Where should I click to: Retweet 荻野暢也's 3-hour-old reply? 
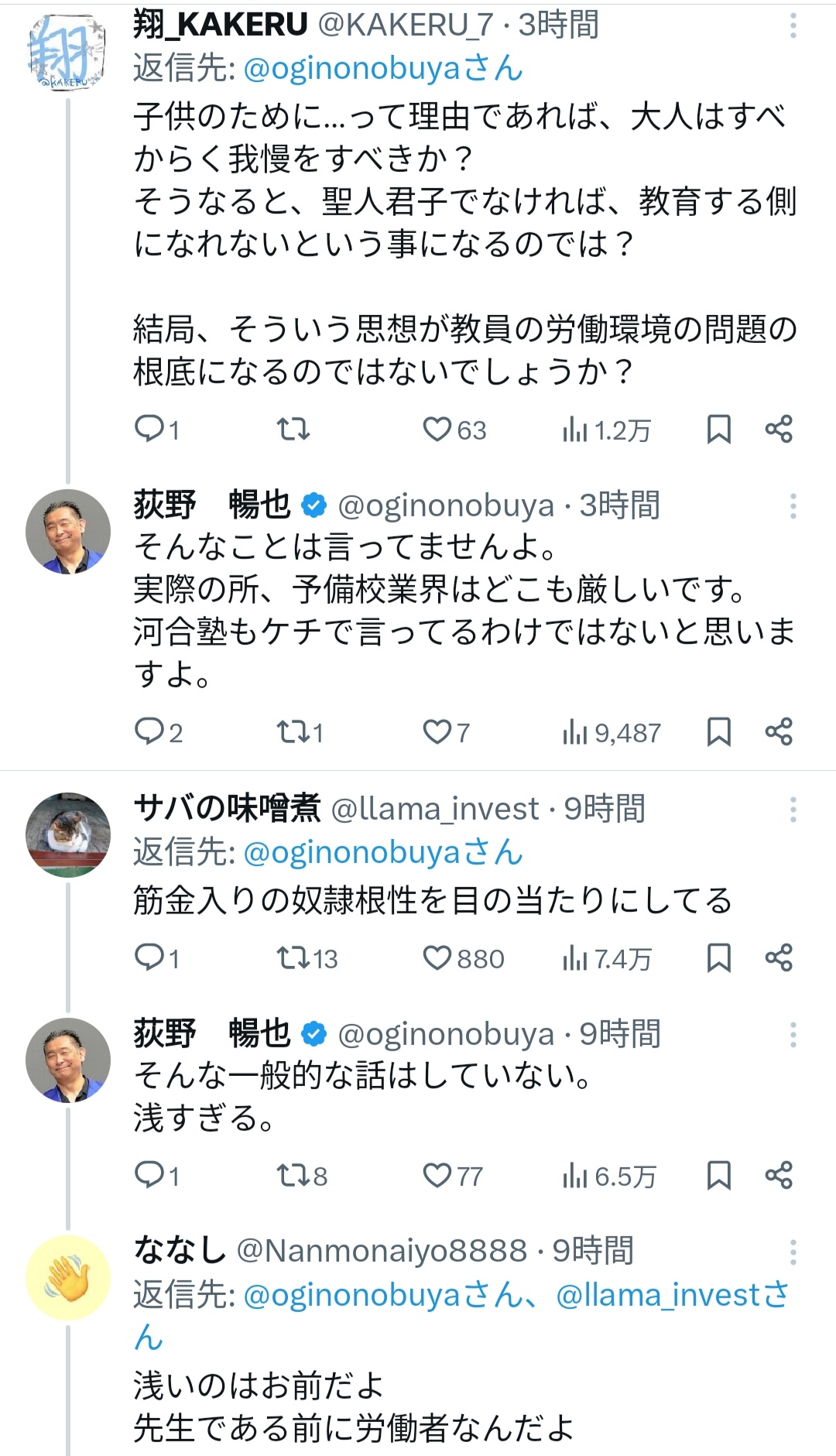pyautogui.click(x=293, y=732)
